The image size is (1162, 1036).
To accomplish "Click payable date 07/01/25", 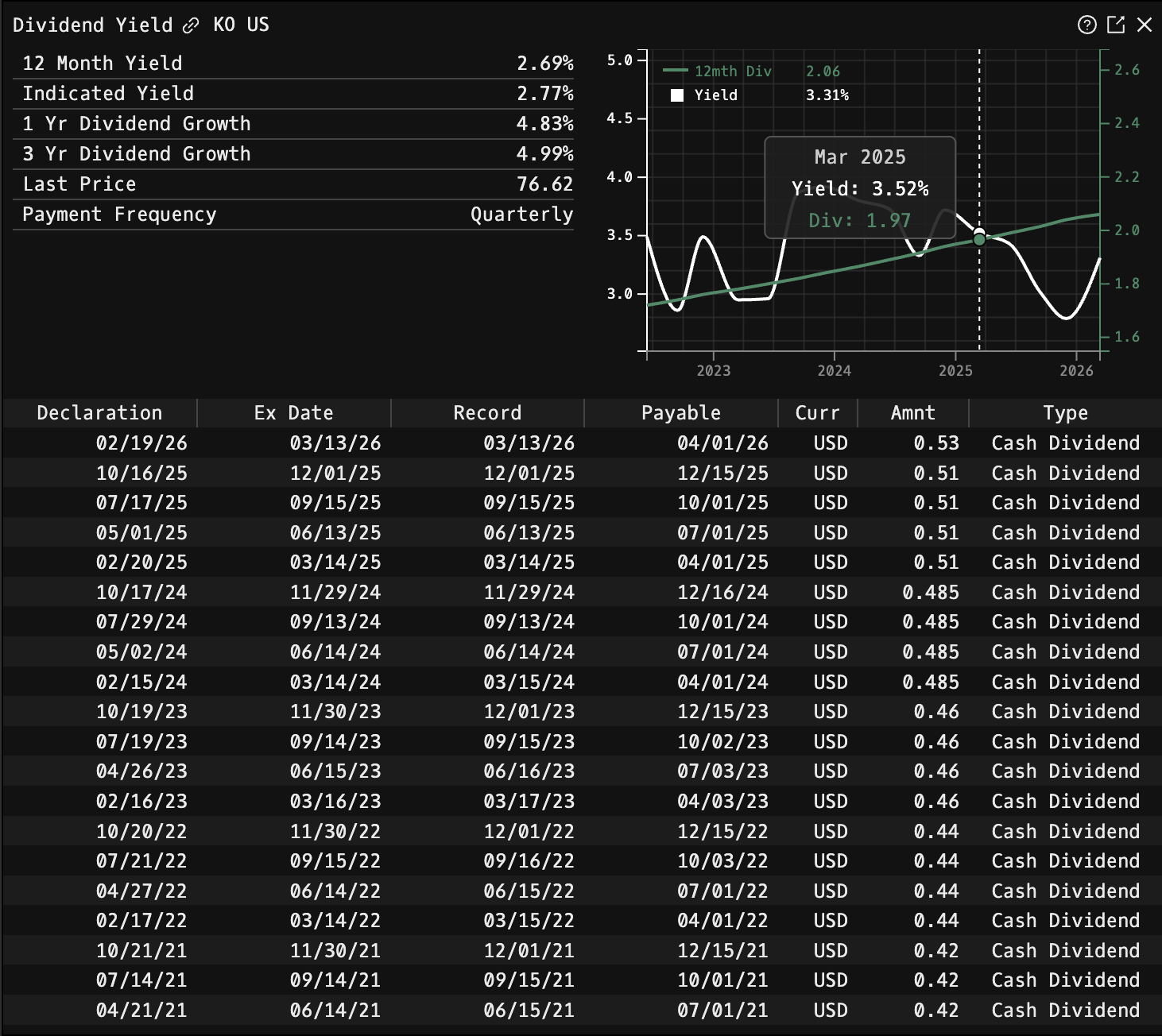I will click(723, 533).
